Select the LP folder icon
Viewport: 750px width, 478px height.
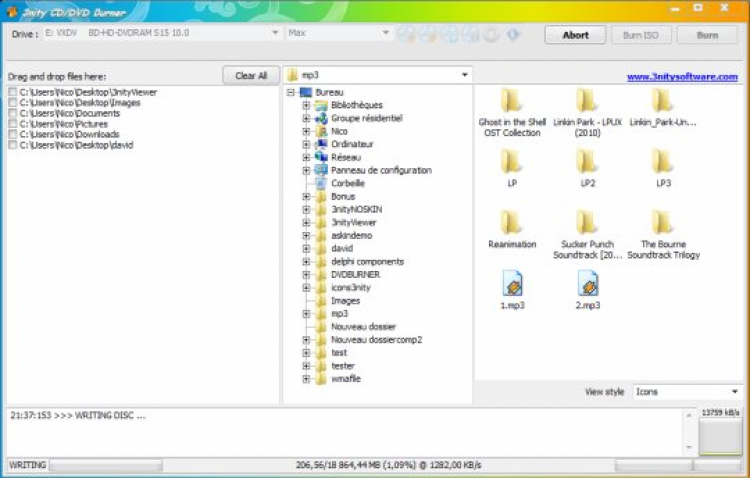[x=511, y=162]
